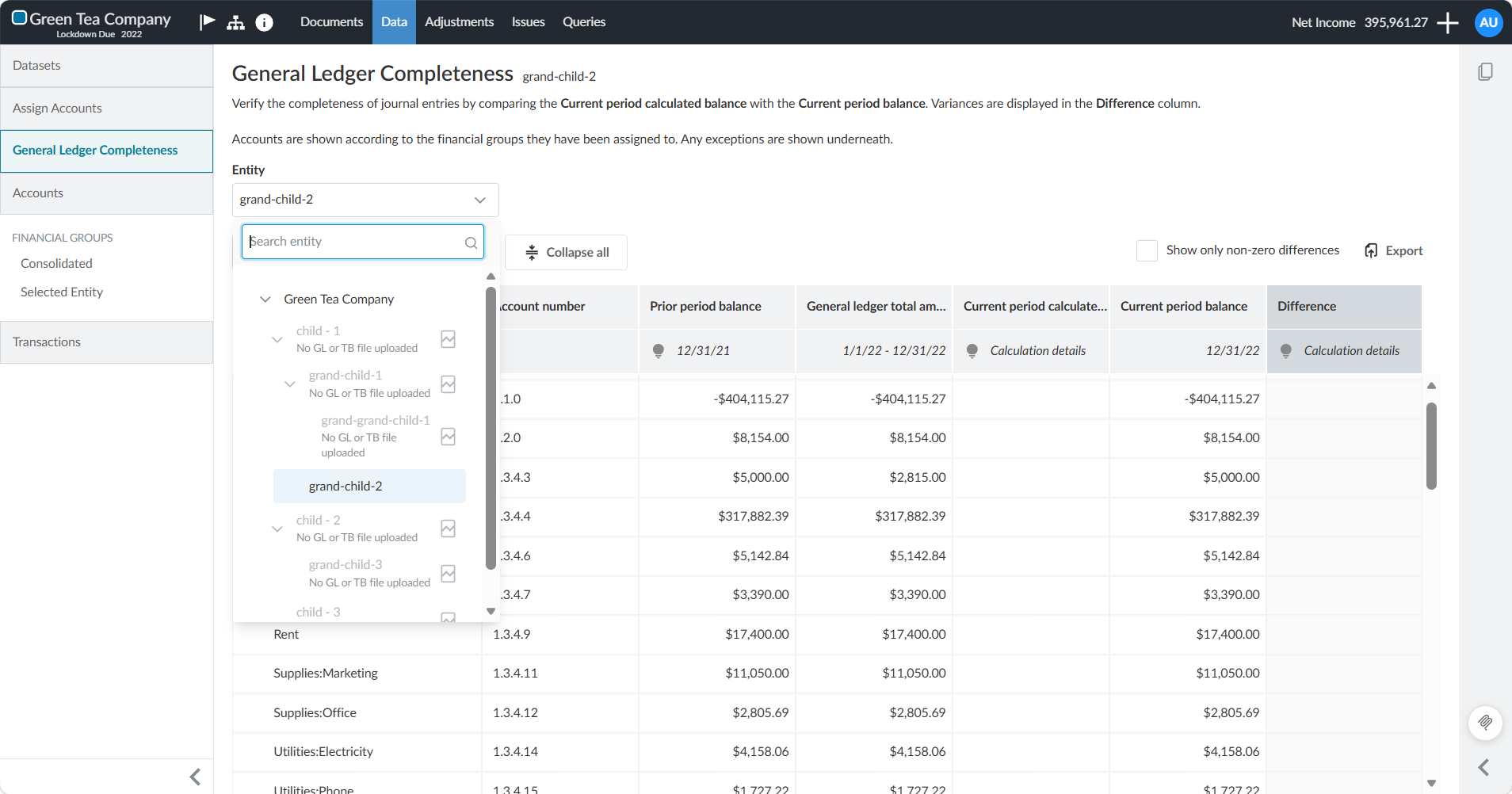The image size is (1512, 794).
Task: Click Selected Entity under Financial Groups
Action: pos(62,292)
